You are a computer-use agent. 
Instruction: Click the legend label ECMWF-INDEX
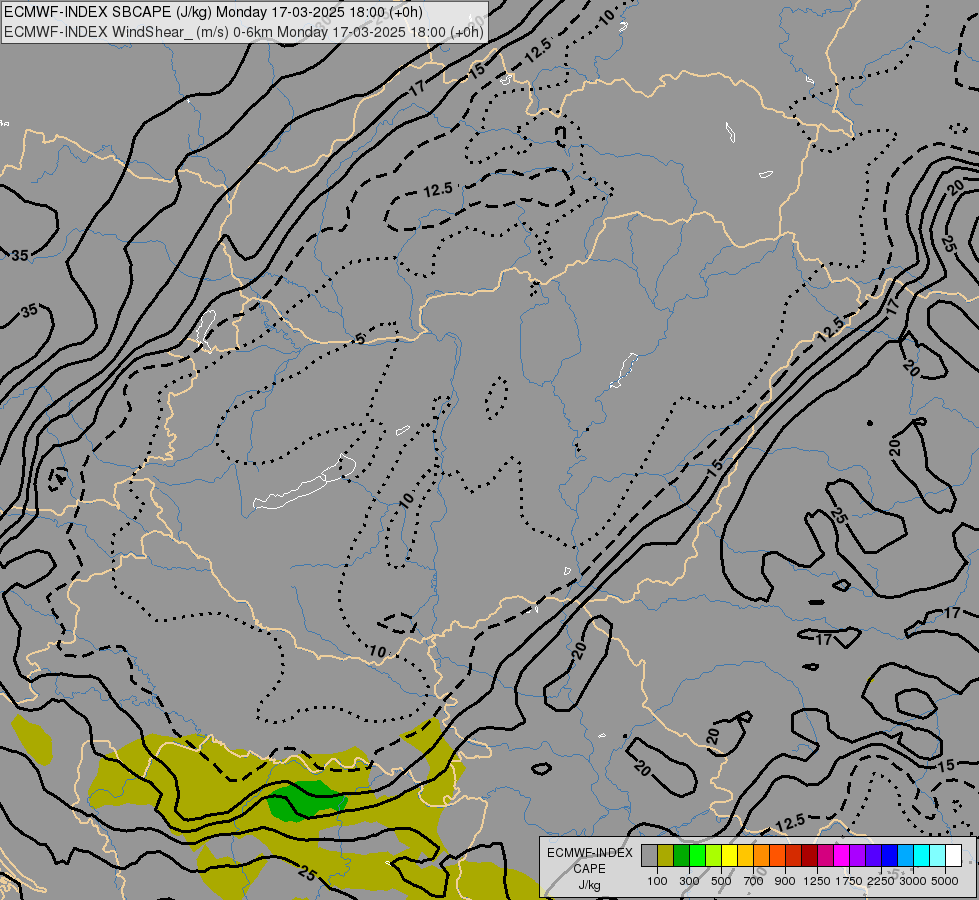(589, 853)
